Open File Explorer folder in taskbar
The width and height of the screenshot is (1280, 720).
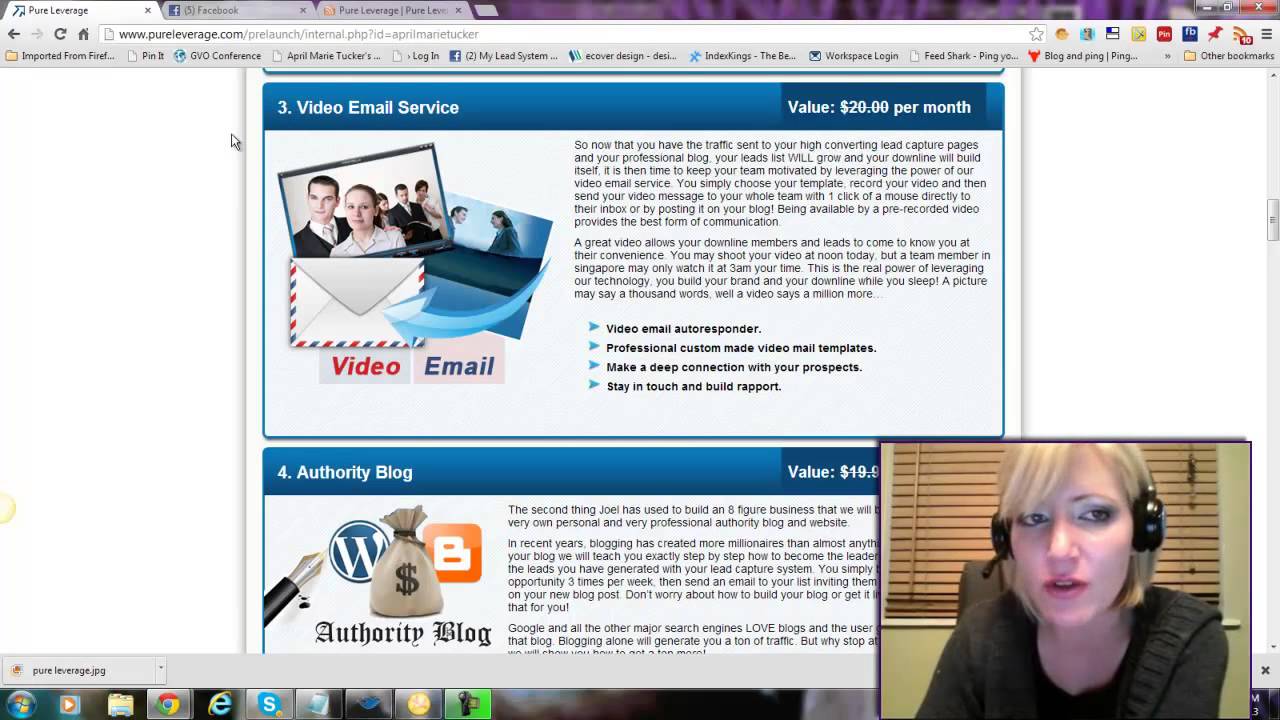point(120,705)
